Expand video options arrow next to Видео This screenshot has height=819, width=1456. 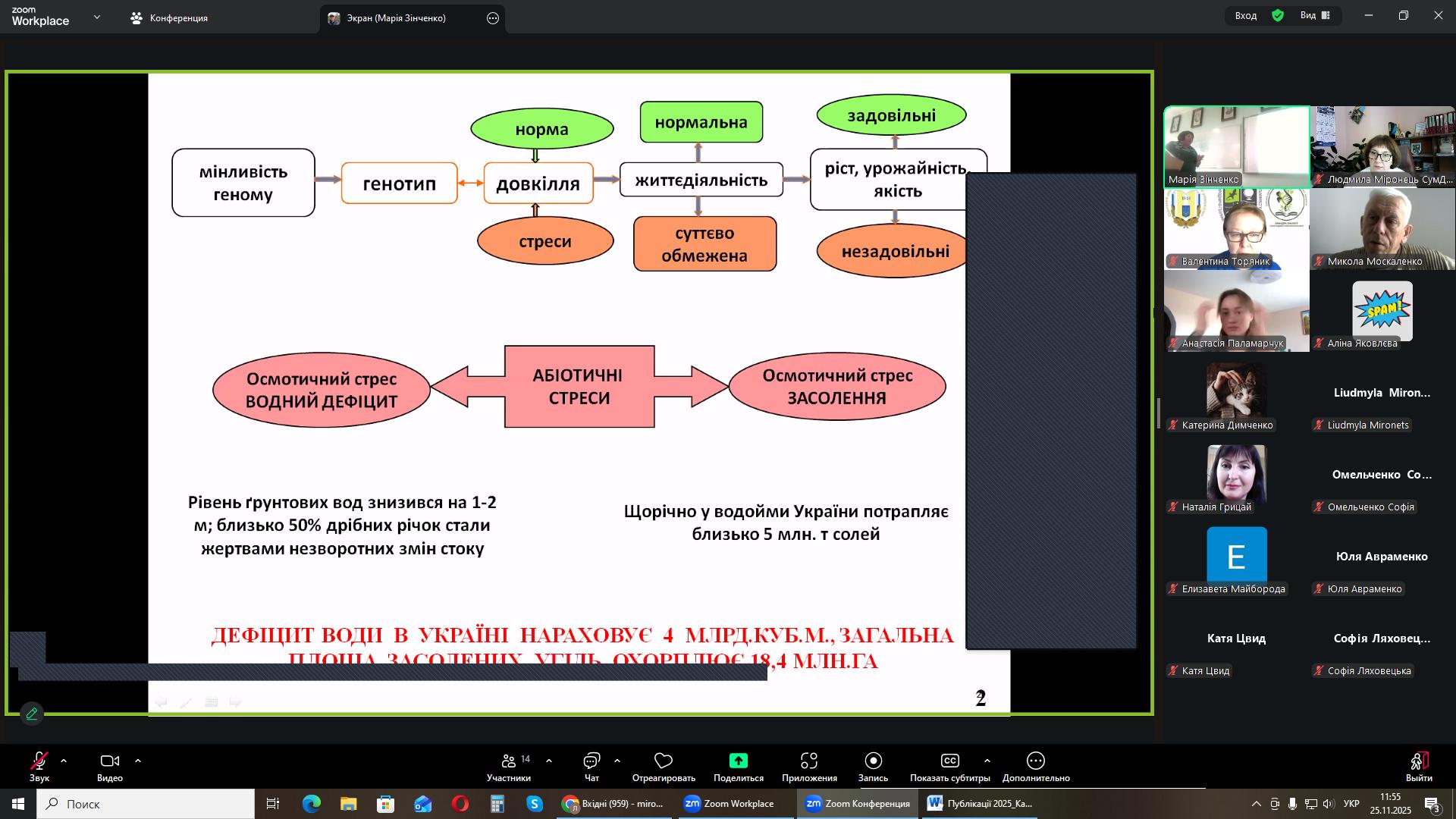tap(138, 761)
